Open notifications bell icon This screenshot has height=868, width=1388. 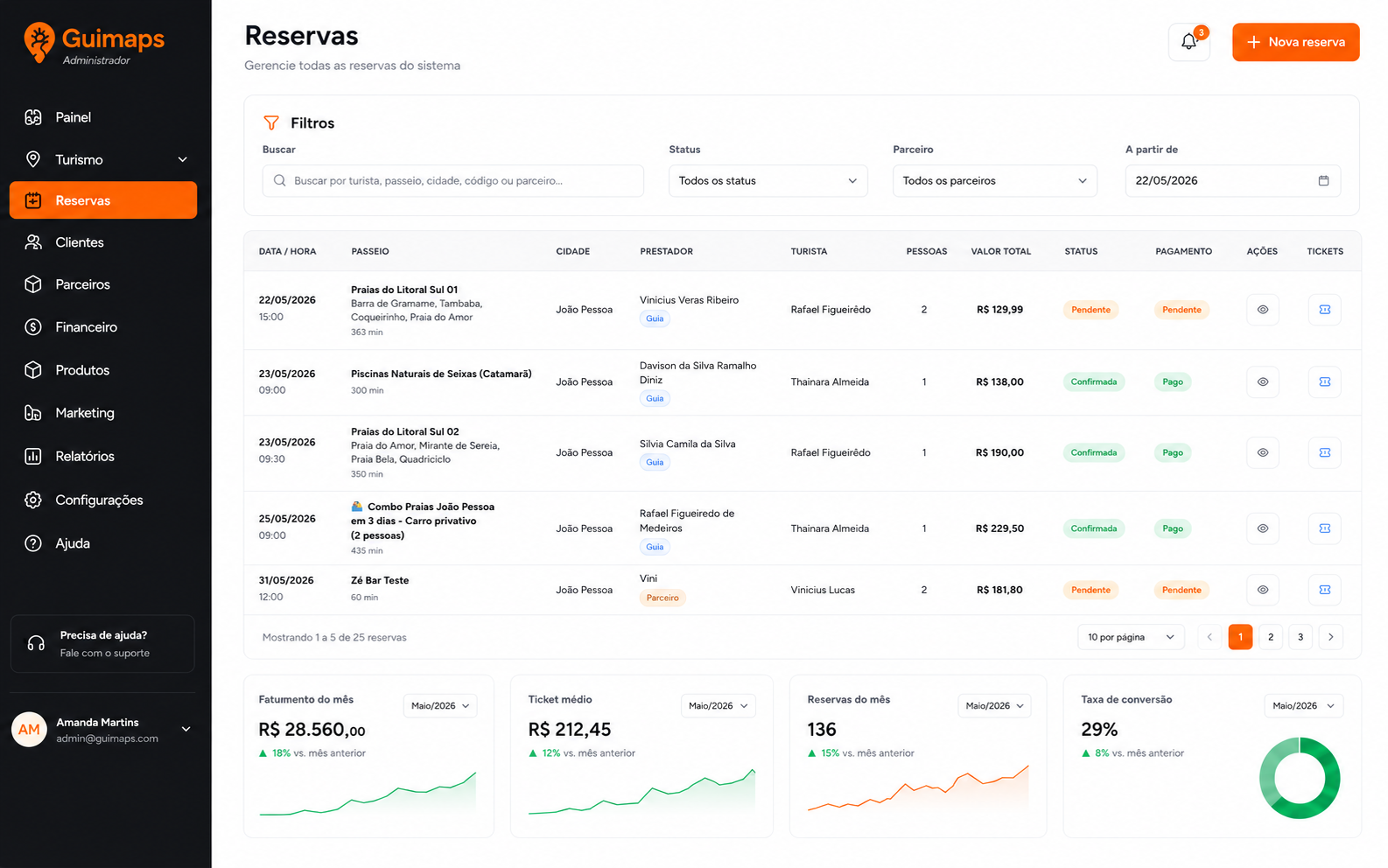[x=1188, y=42]
